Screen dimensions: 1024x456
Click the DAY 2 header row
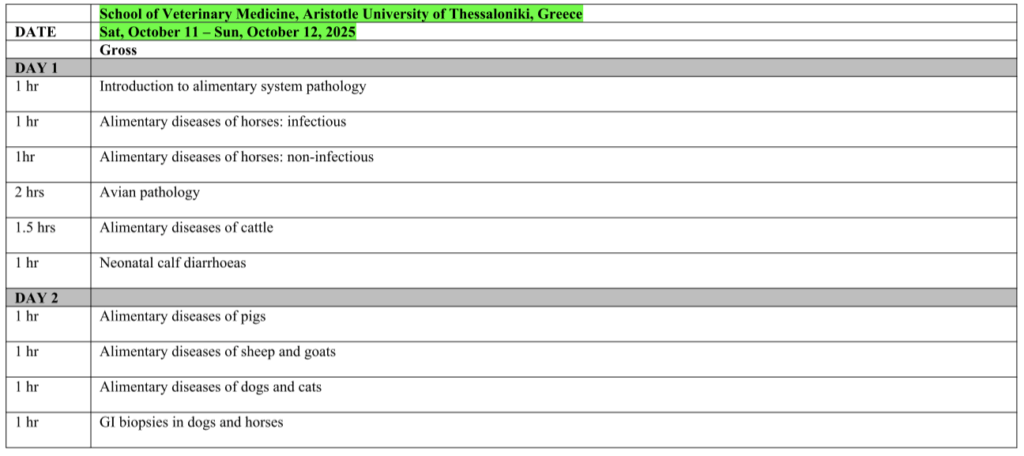(x=511, y=297)
